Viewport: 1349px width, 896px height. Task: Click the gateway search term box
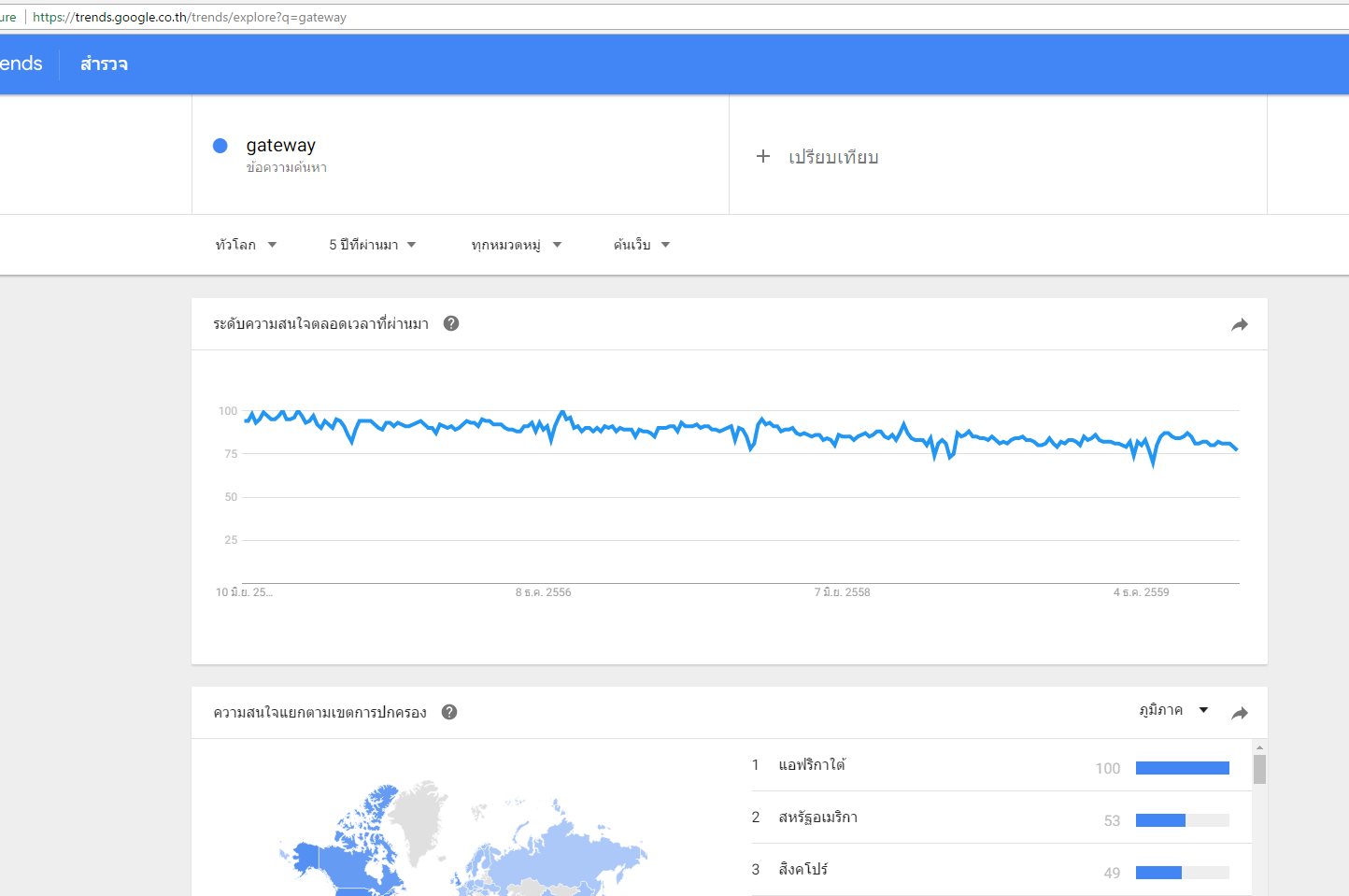461,154
